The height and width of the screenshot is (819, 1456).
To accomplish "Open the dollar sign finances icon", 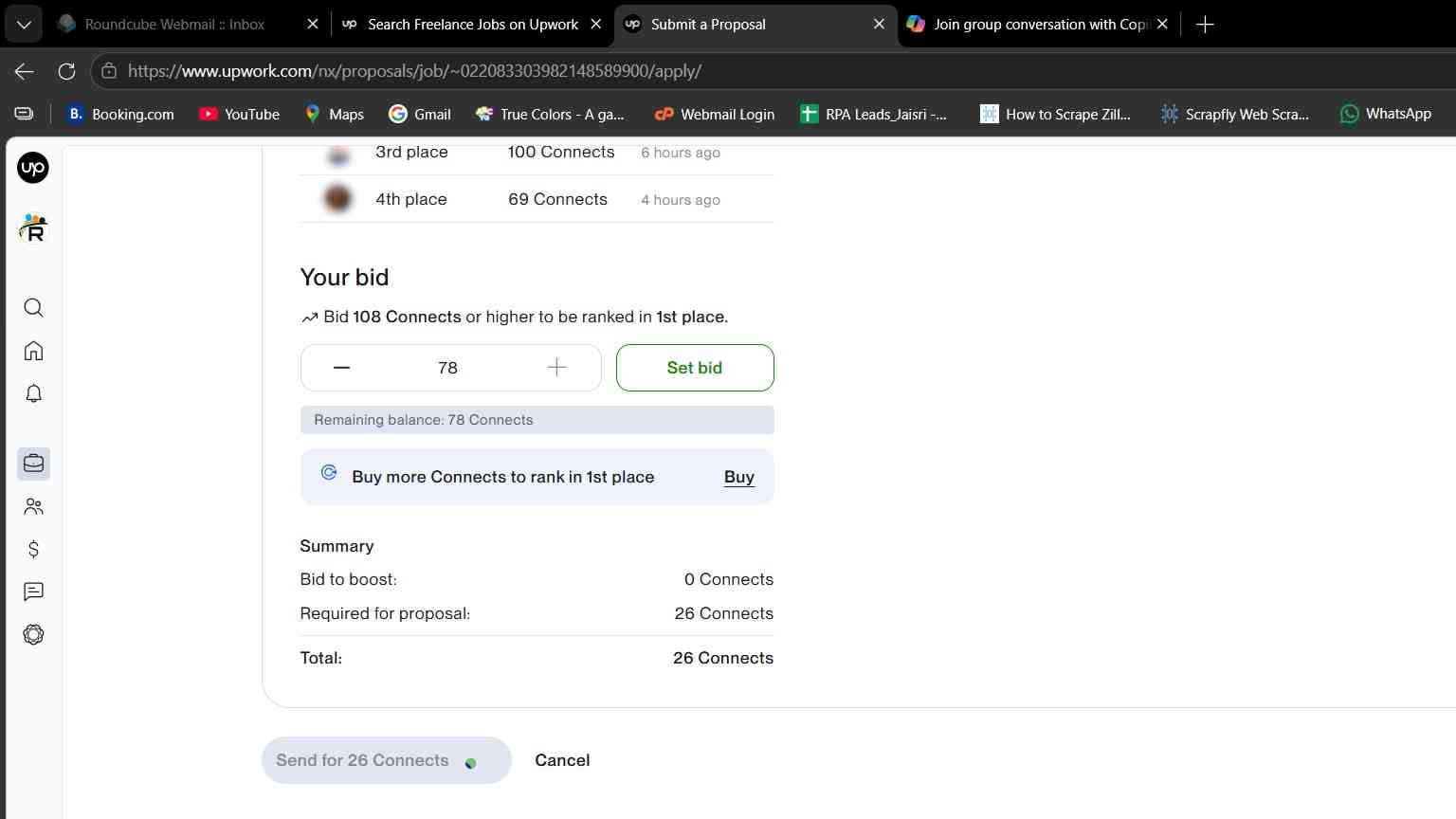I will pos(33,549).
